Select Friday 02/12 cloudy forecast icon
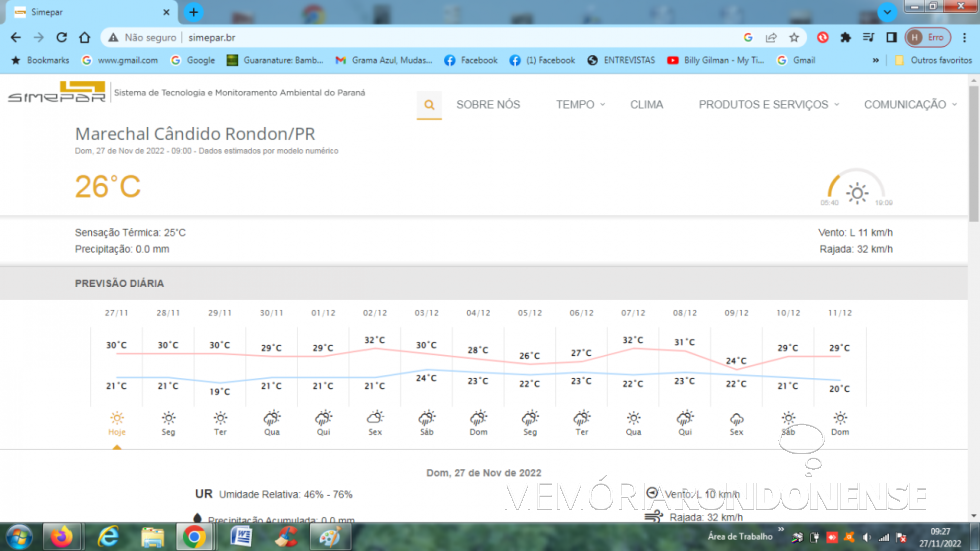 pos(375,417)
